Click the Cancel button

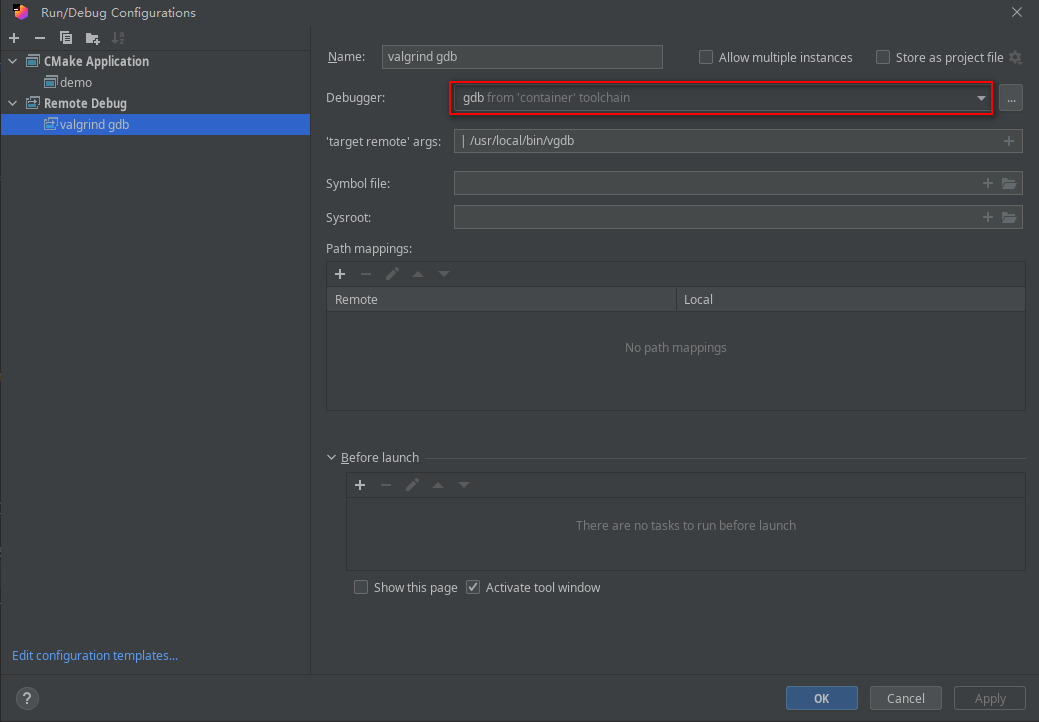point(906,698)
